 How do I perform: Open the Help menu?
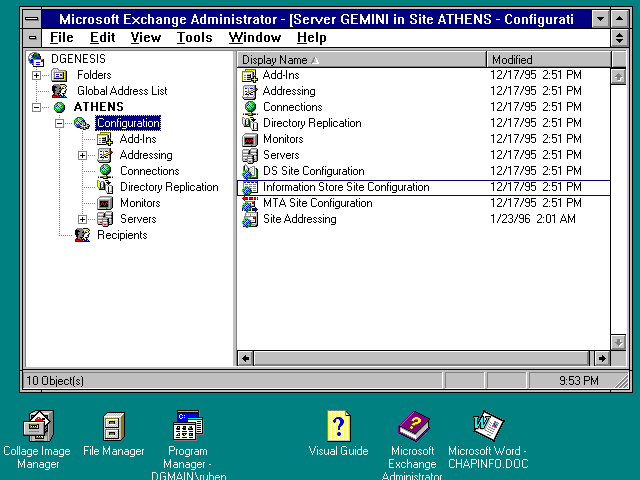[311, 38]
